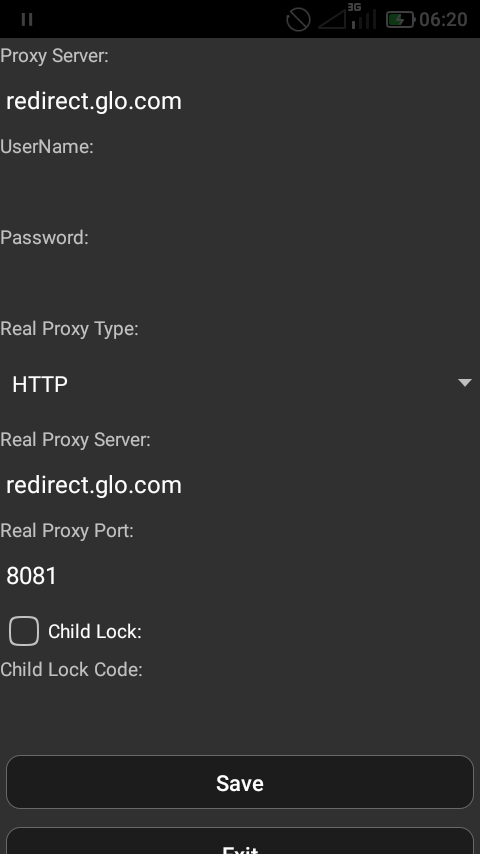Focus the Proxy Server redirect.glo.com field
The width and height of the screenshot is (480, 854).
tap(240, 101)
